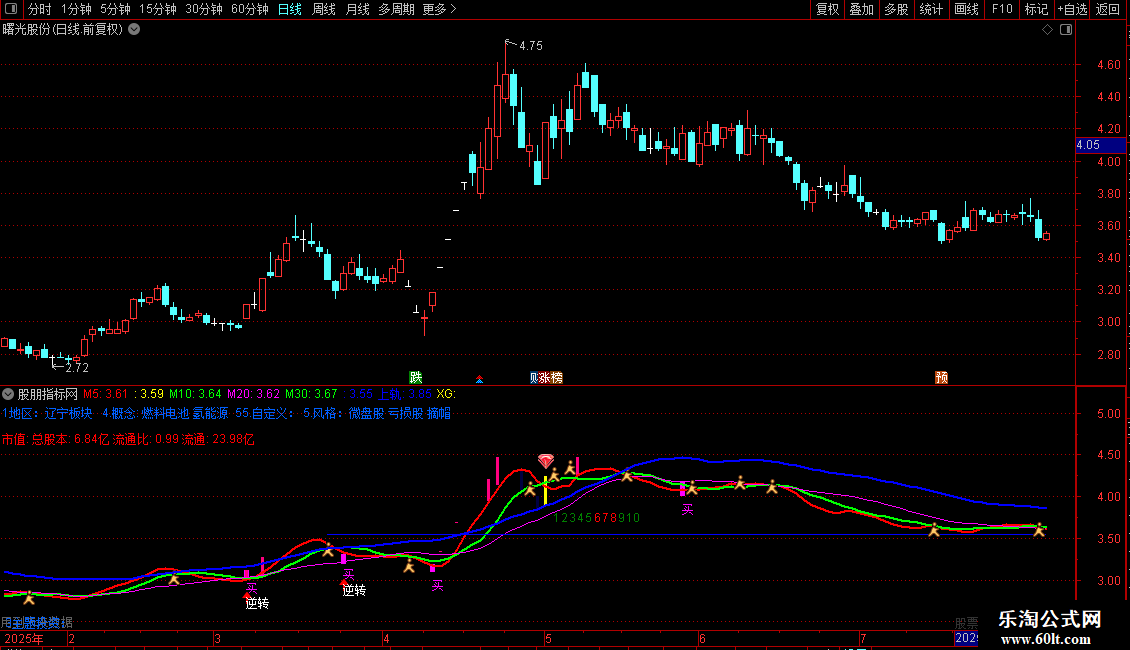The height and width of the screenshot is (650, 1130).
Task: Click the M10: 3.64 value
Action: tap(195, 394)
